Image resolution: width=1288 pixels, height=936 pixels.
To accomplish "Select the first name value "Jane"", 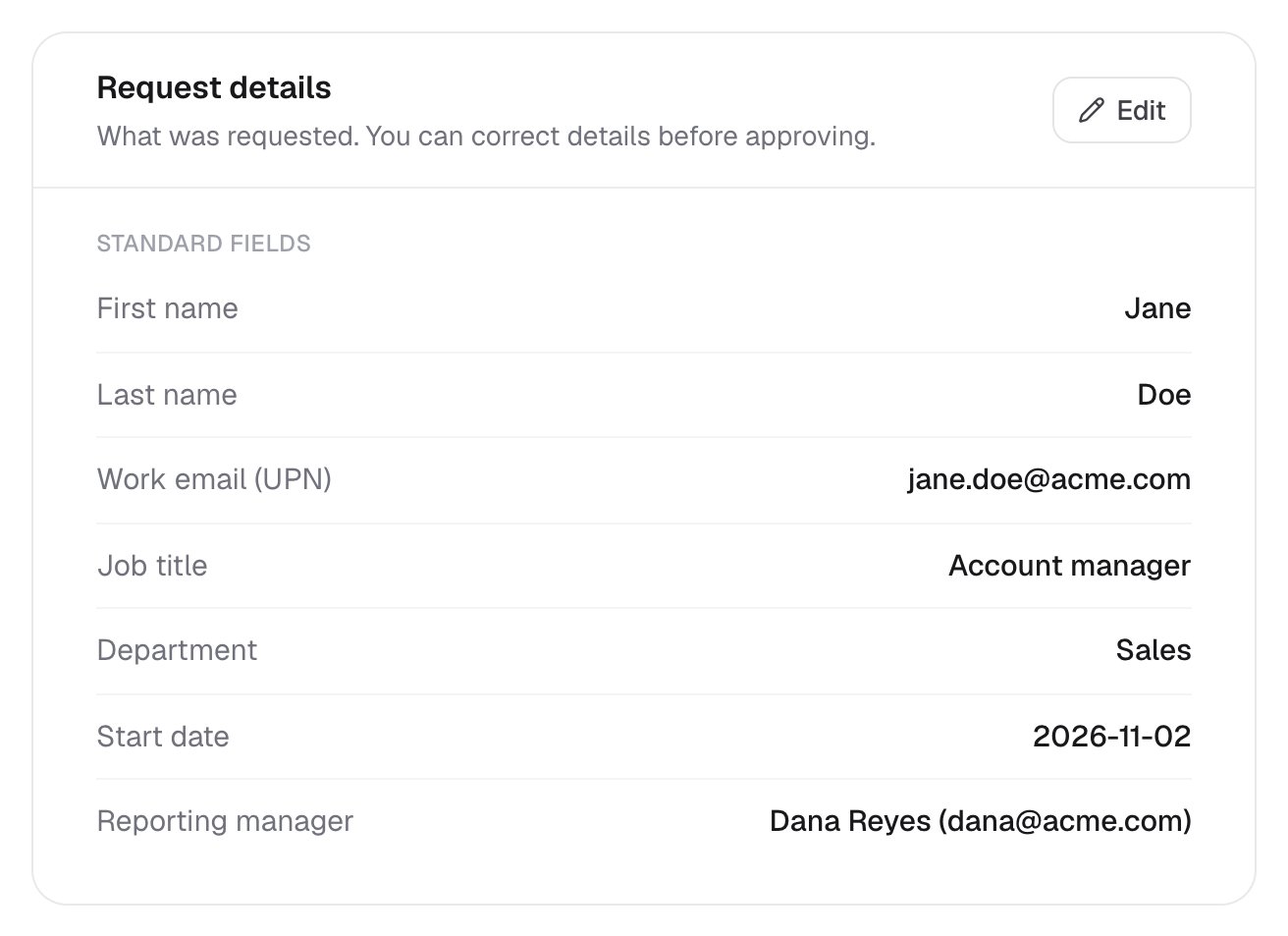I will click(1157, 308).
